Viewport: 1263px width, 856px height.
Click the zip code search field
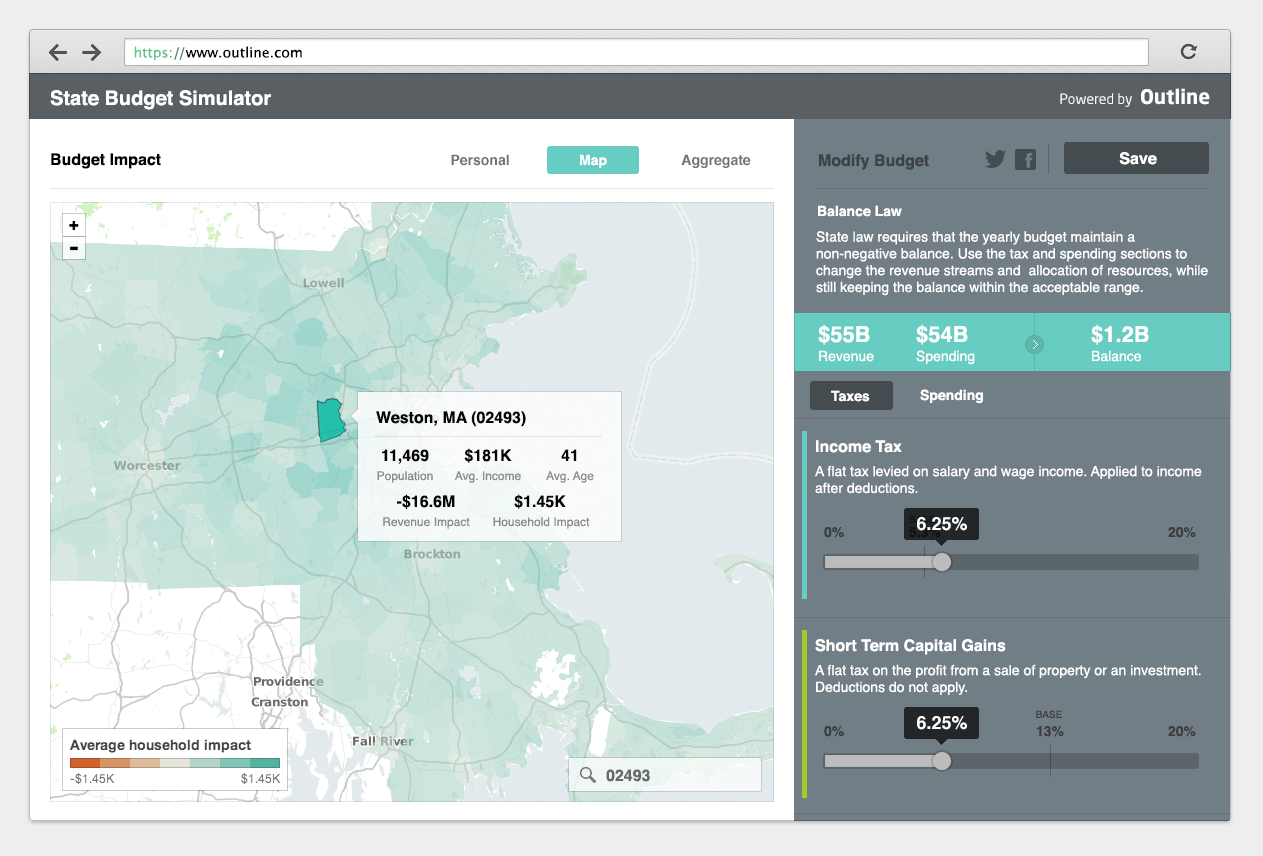675,775
